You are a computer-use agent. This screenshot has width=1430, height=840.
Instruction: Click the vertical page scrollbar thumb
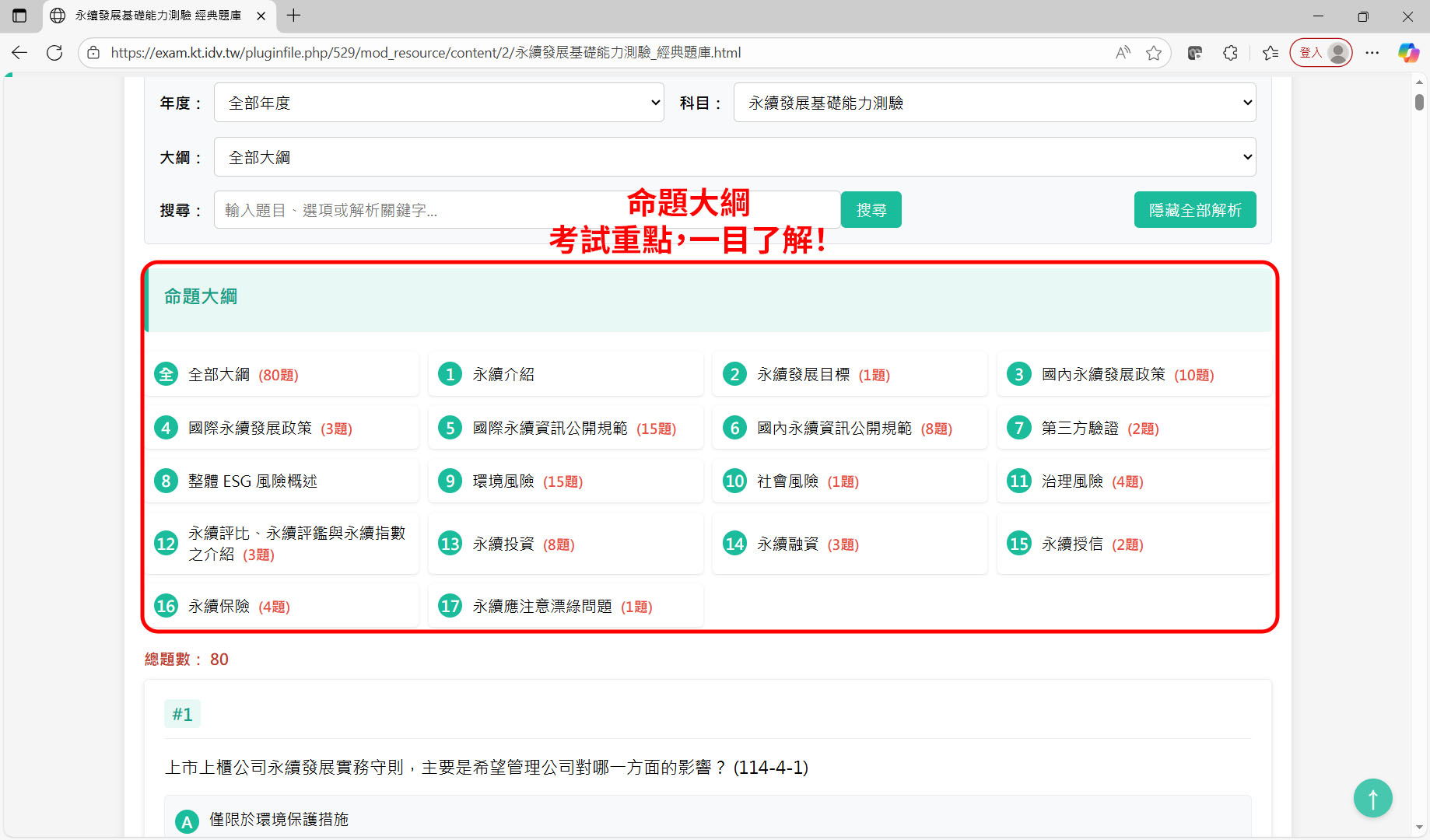point(1419,103)
